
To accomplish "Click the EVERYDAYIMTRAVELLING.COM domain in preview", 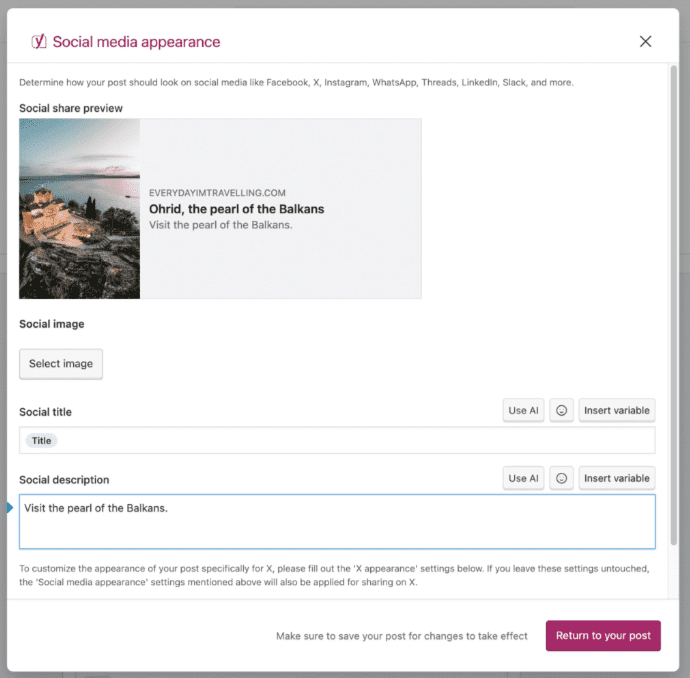I will point(217,192).
